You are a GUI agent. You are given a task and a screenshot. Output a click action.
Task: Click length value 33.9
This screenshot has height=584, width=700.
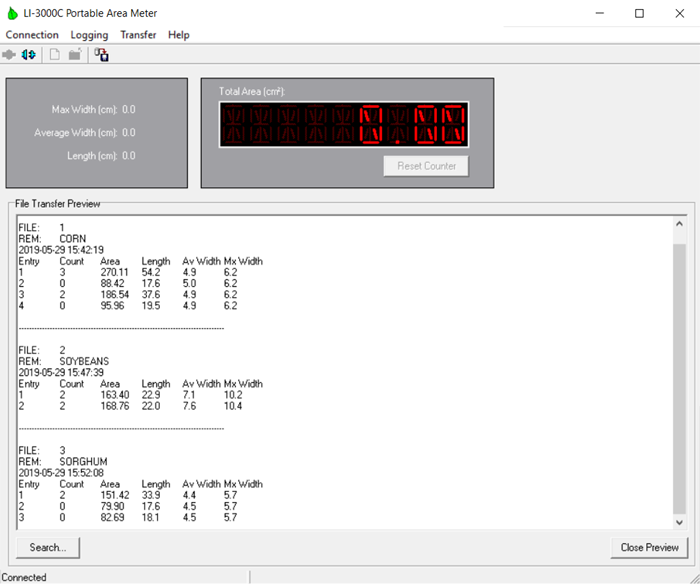[151, 495]
